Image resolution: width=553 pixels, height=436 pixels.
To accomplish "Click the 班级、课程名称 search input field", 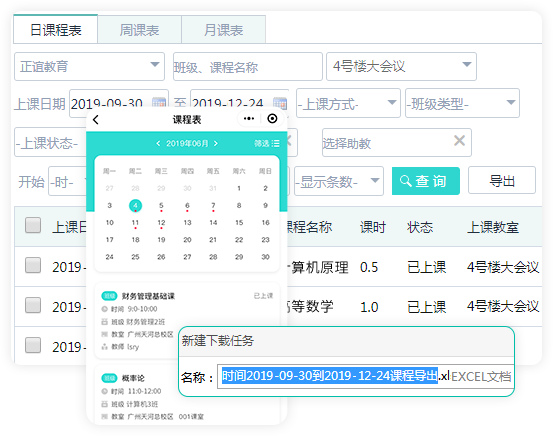I will click(248, 66).
